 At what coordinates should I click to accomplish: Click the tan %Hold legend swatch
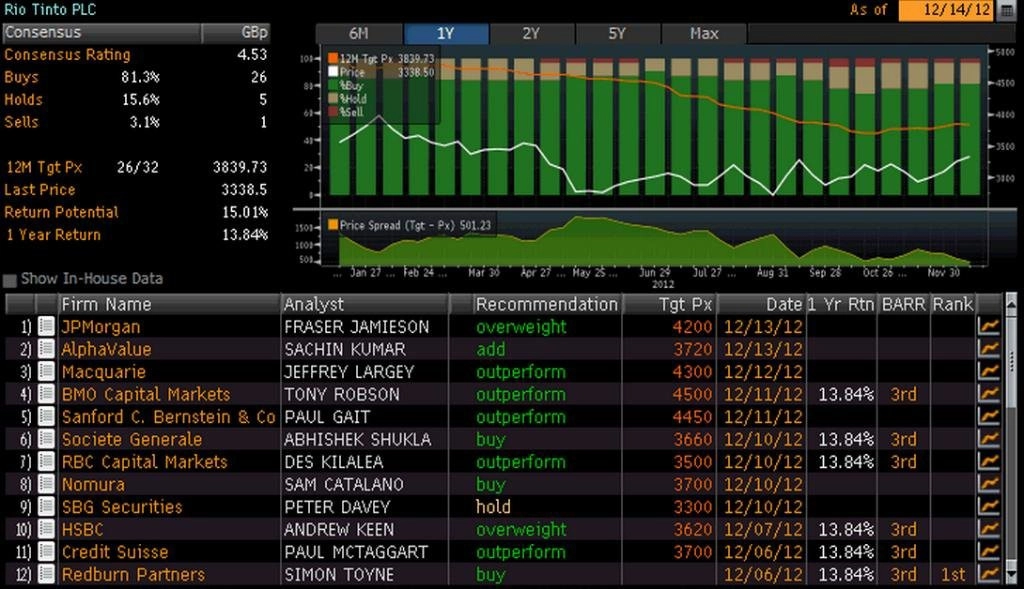pyautogui.click(x=333, y=98)
